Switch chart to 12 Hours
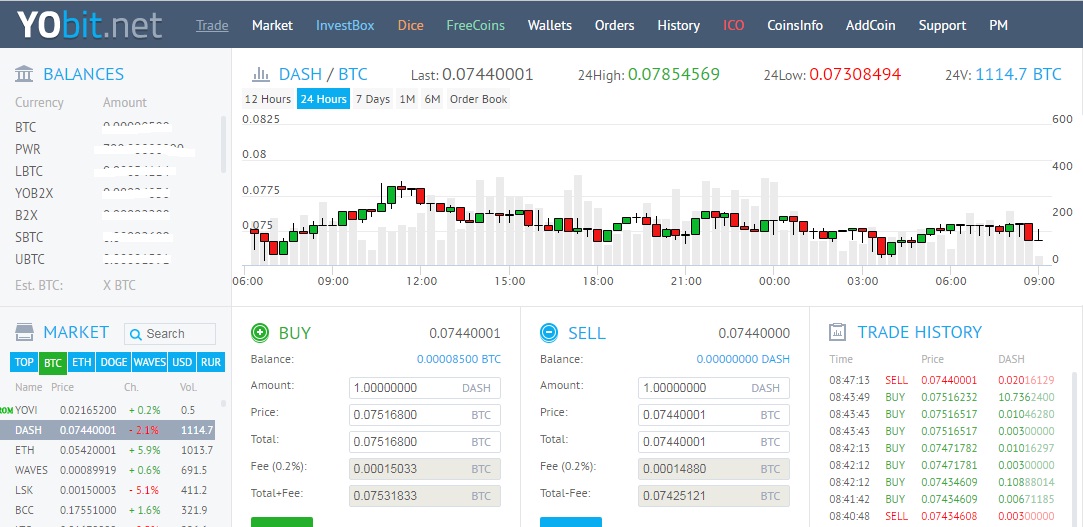This screenshot has width=1083, height=527. (268, 99)
